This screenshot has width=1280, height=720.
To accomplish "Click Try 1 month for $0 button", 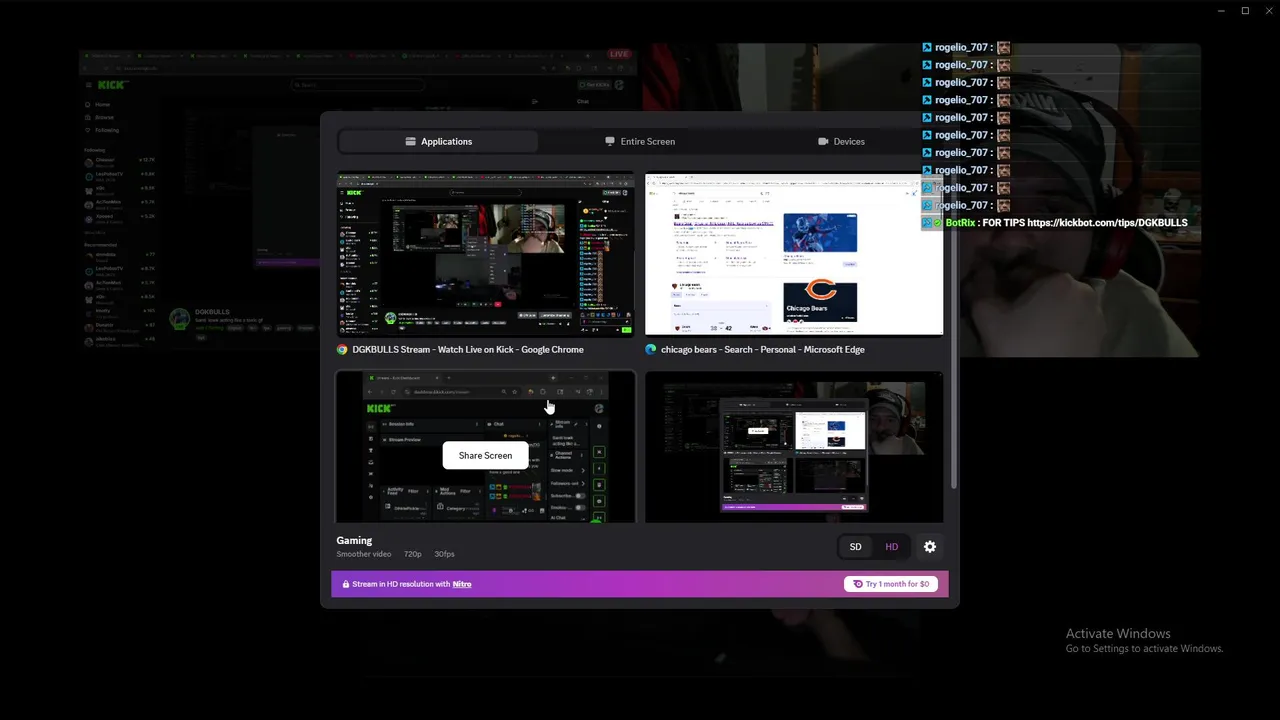I will click(891, 584).
